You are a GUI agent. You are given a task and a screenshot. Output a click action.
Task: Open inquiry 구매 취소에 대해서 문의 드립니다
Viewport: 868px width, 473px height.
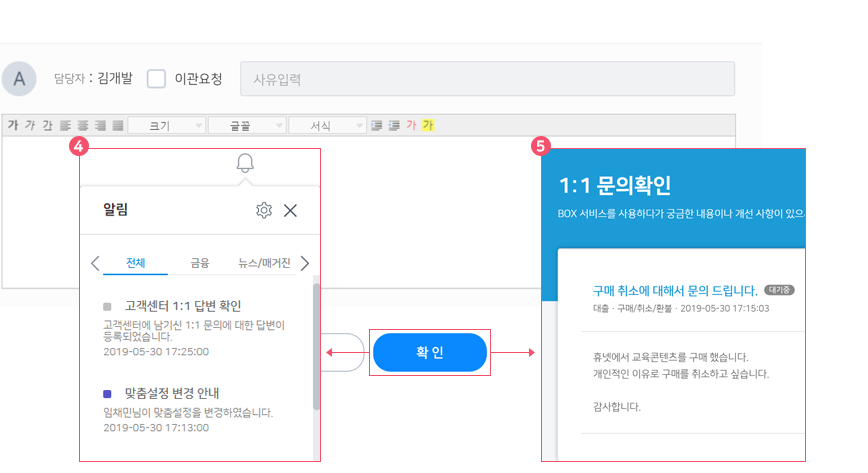675,290
